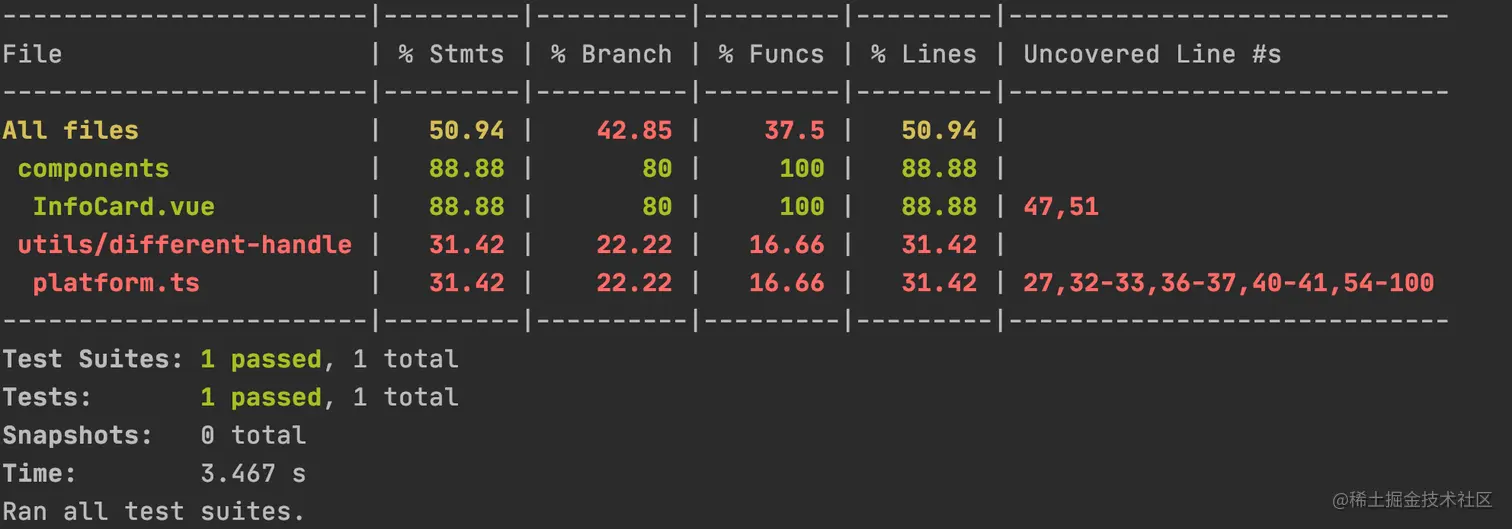The height and width of the screenshot is (529, 1512).
Task: Click the "All files" row label
Action: coord(71,130)
